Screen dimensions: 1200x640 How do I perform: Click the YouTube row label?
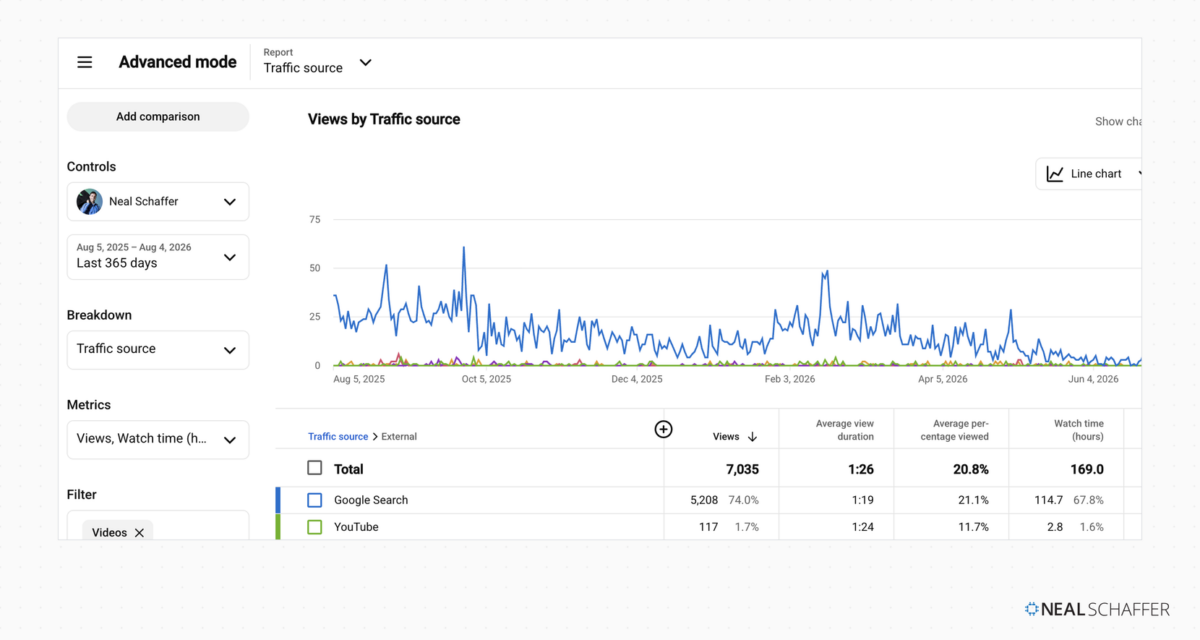coord(356,527)
